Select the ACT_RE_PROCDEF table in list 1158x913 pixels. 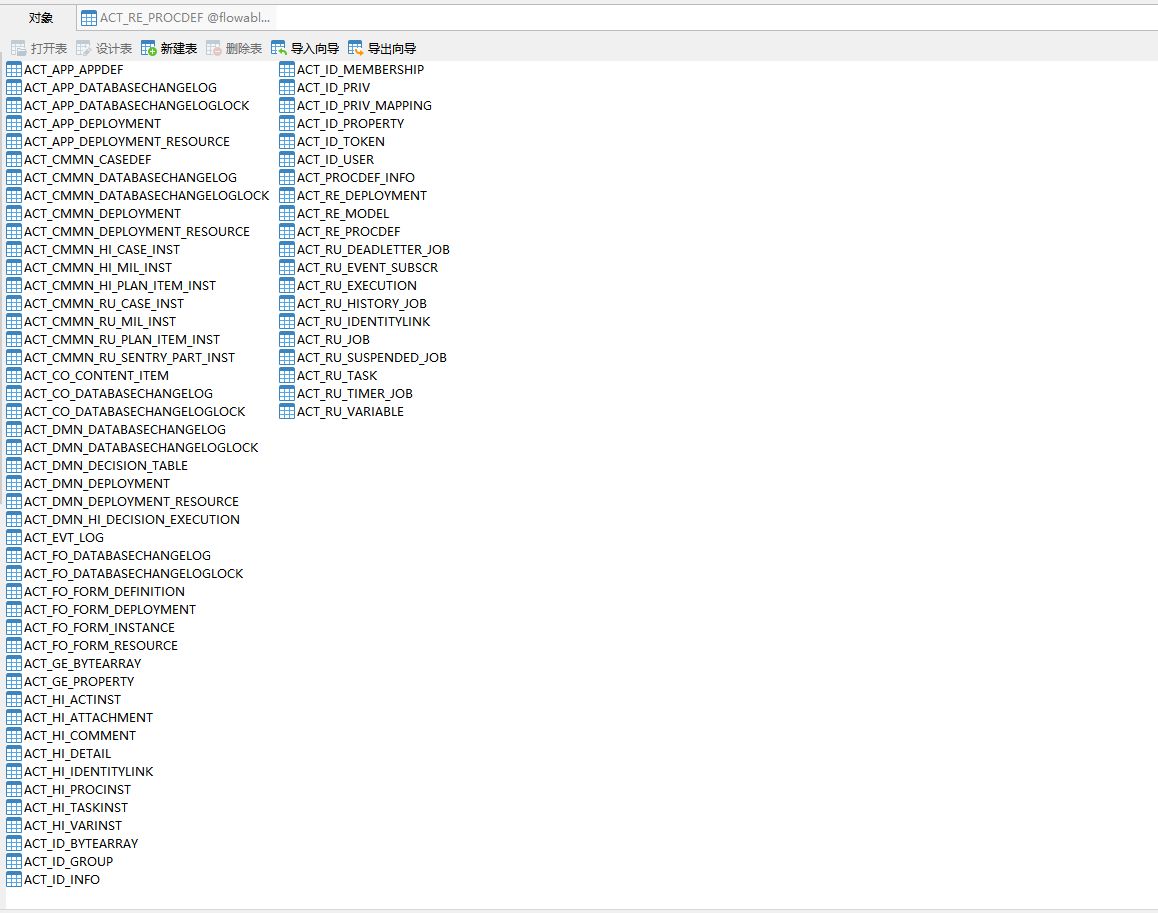[348, 232]
